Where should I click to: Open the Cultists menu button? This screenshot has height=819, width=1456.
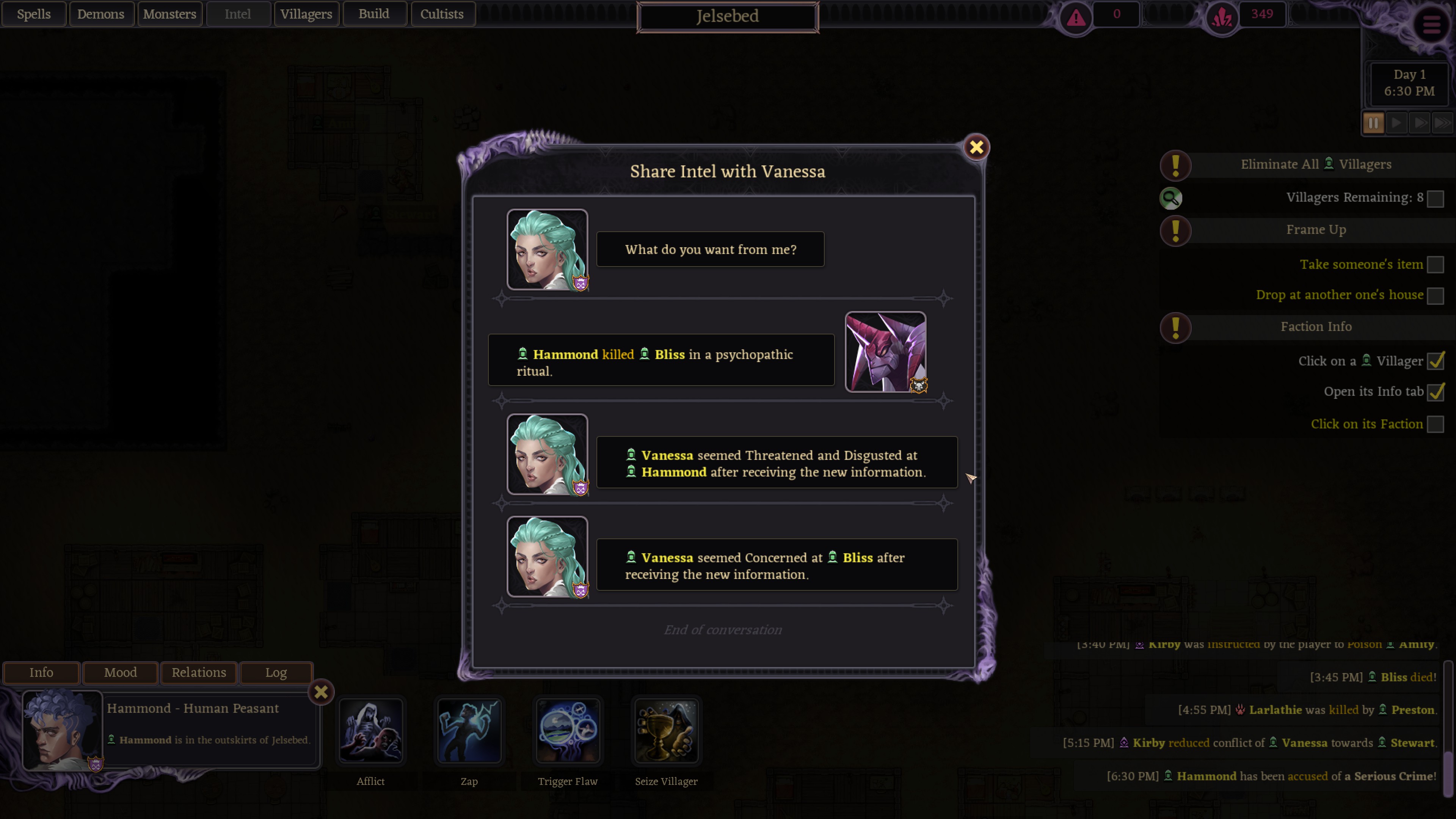tap(442, 14)
